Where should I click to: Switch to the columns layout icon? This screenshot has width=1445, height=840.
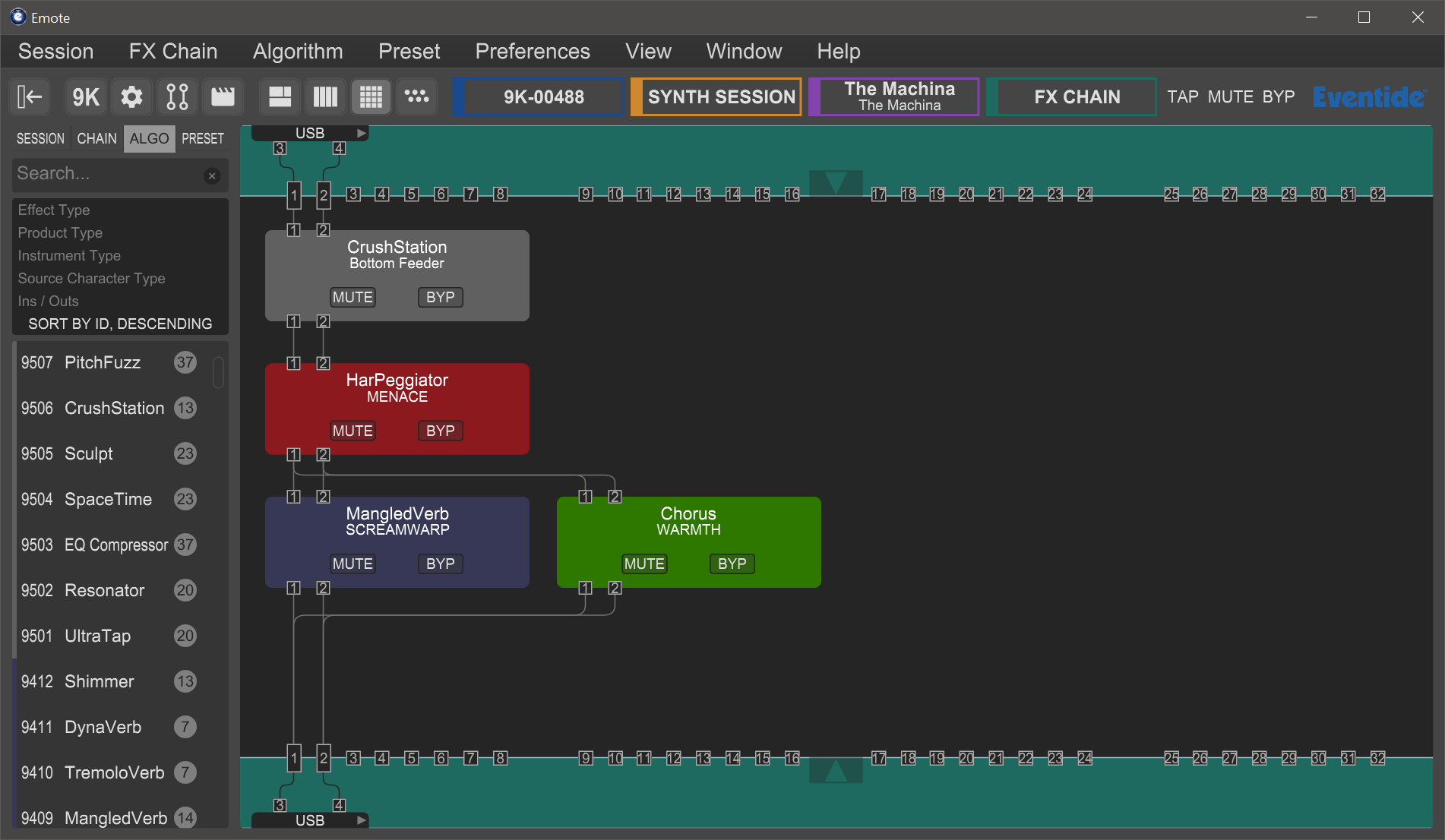[x=325, y=96]
